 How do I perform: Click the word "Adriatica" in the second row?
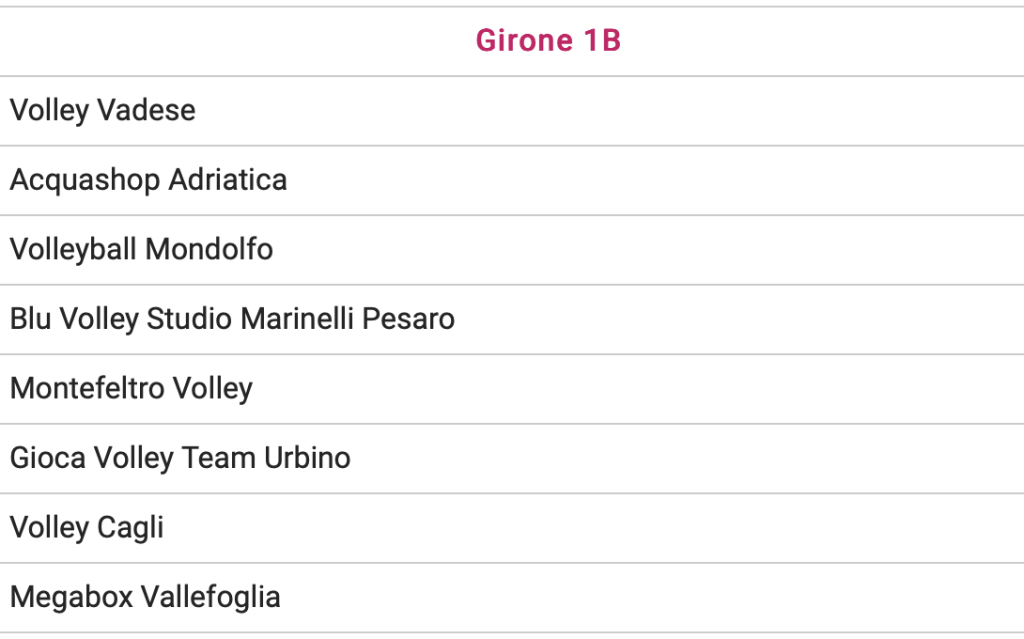pos(228,180)
